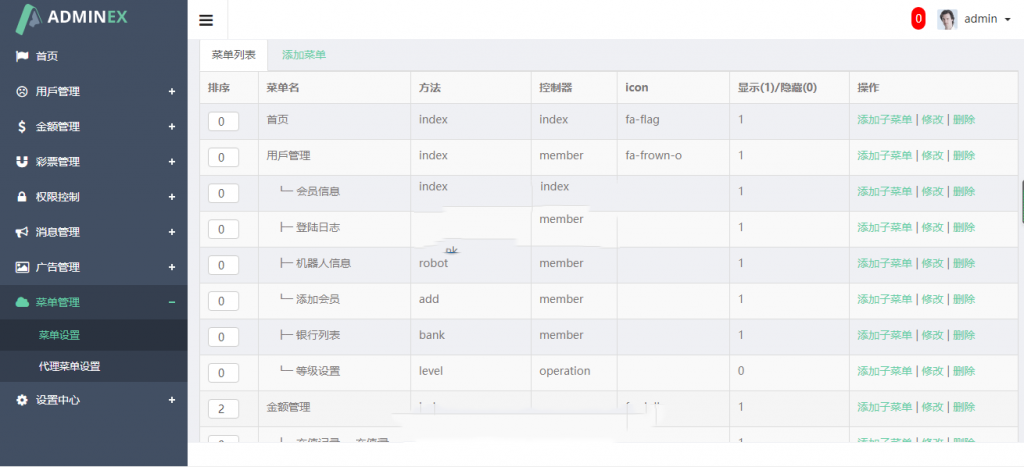The height and width of the screenshot is (467, 1024).
Task: Click the sort order field for 金额管理
Action: point(223,408)
